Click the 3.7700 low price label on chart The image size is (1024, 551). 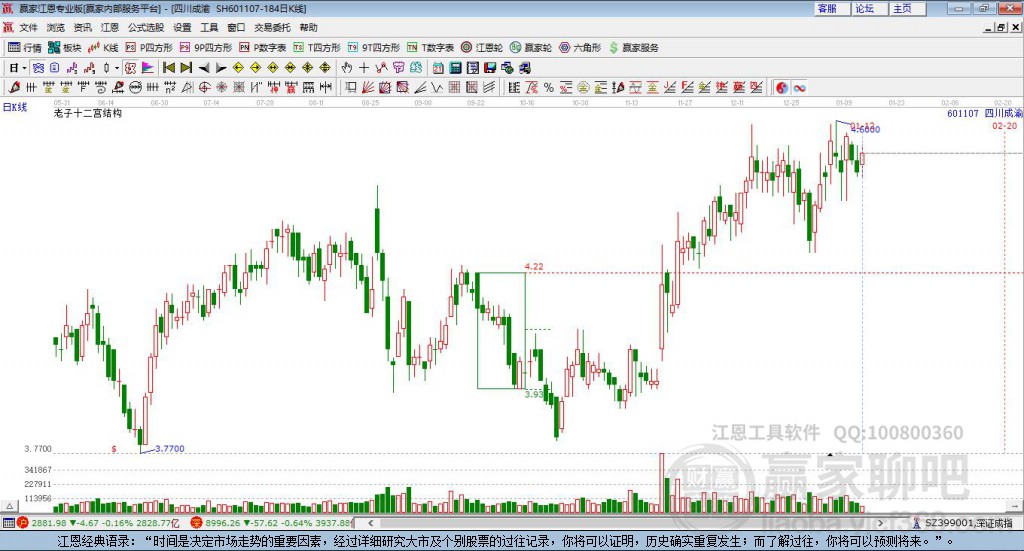pyautogui.click(x=170, y=449)
